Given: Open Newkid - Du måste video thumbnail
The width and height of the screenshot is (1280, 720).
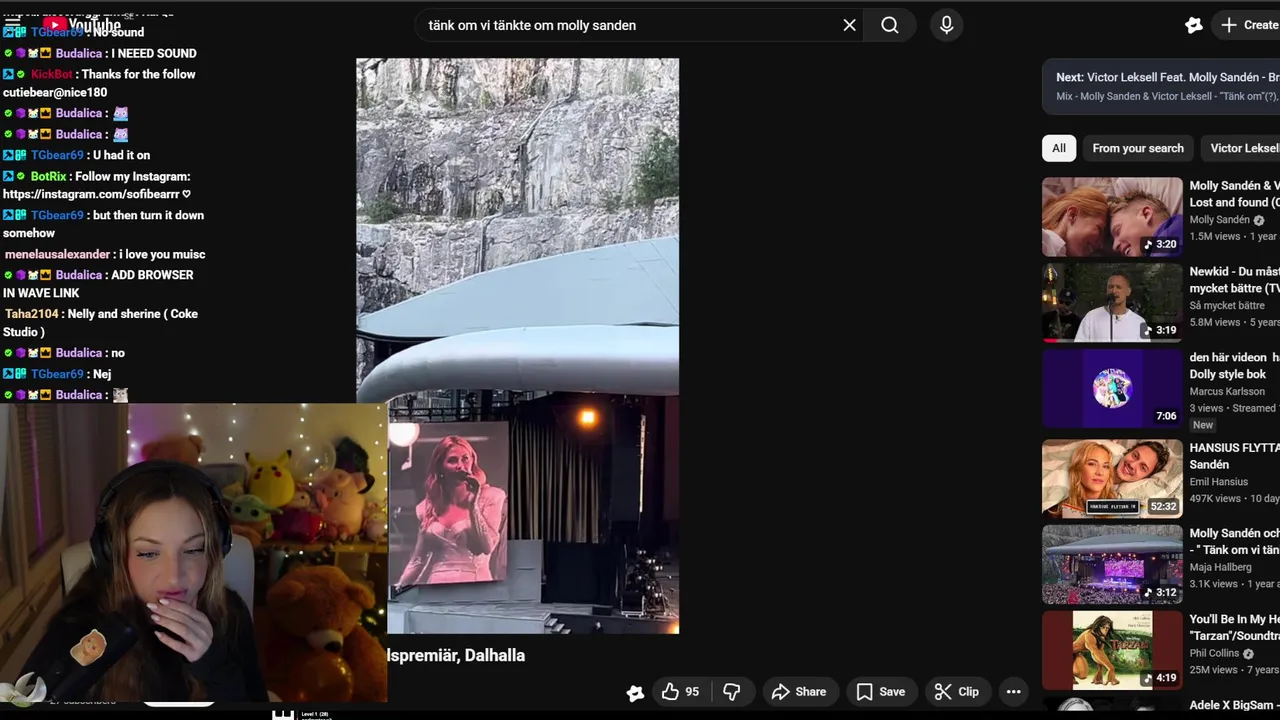Looking at the screenshot, I should pyautogui.click(x=1112, y=303).
